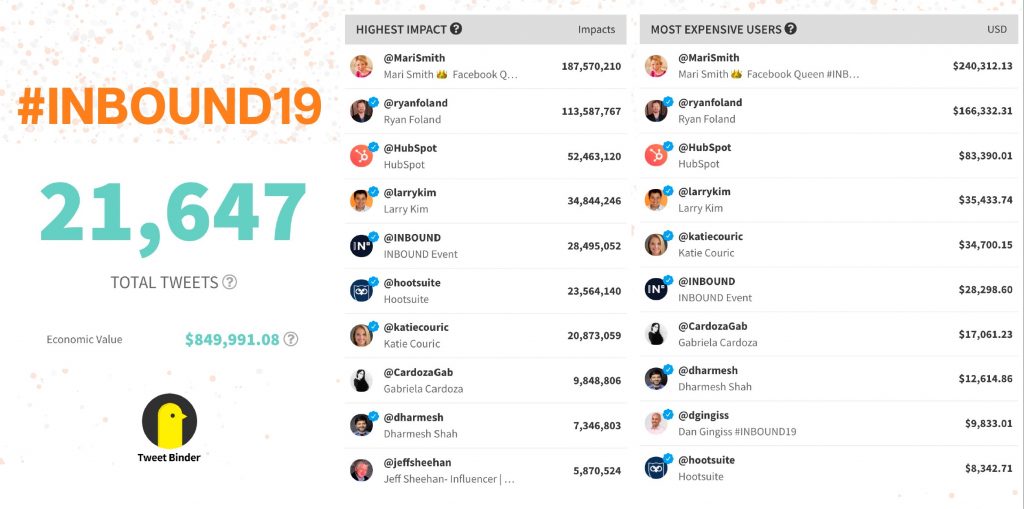Click the $849,991.08 economic value figure
The height and width of the screenshot is (509, 1024).
point(232,340)
